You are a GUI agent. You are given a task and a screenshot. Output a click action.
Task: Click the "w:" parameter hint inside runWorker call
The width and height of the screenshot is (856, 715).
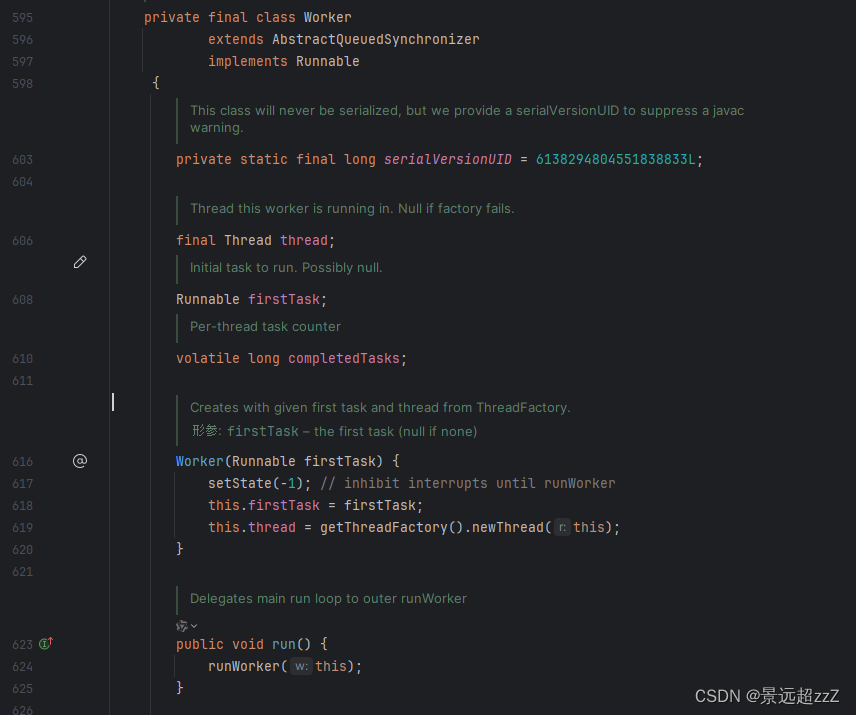coord(301,665)
